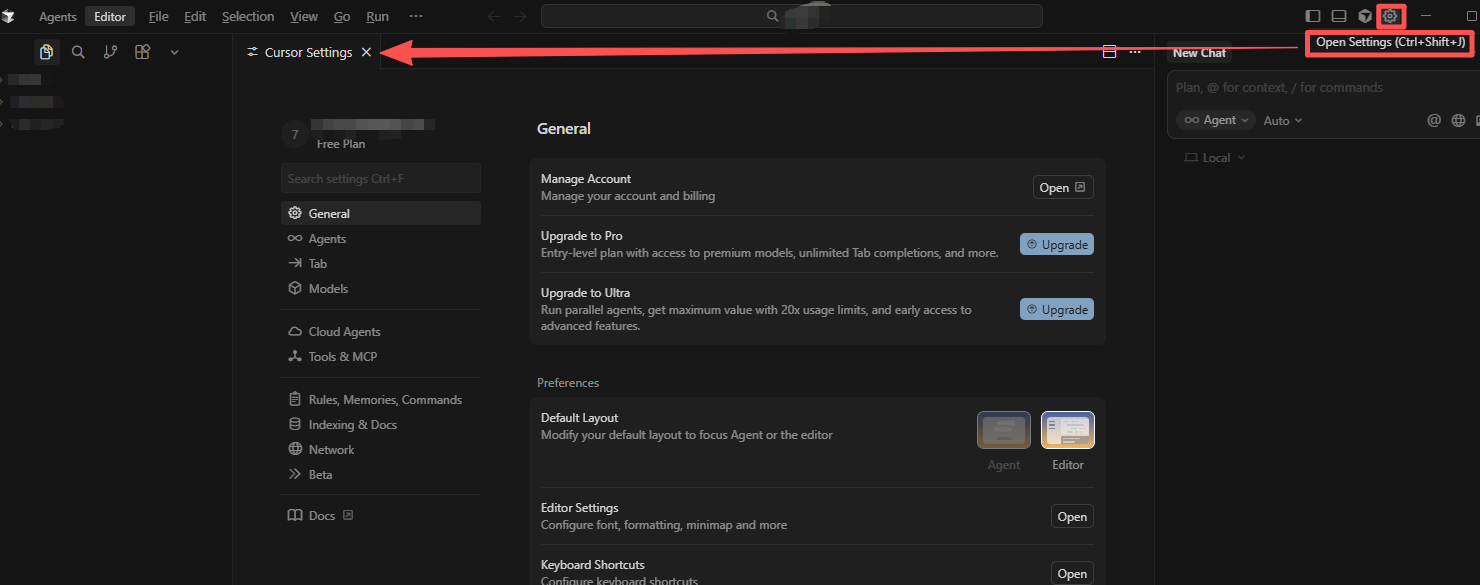Select Indexing & Docs settings section
The width and height of the screenshot is (1480, 585).
381,425
